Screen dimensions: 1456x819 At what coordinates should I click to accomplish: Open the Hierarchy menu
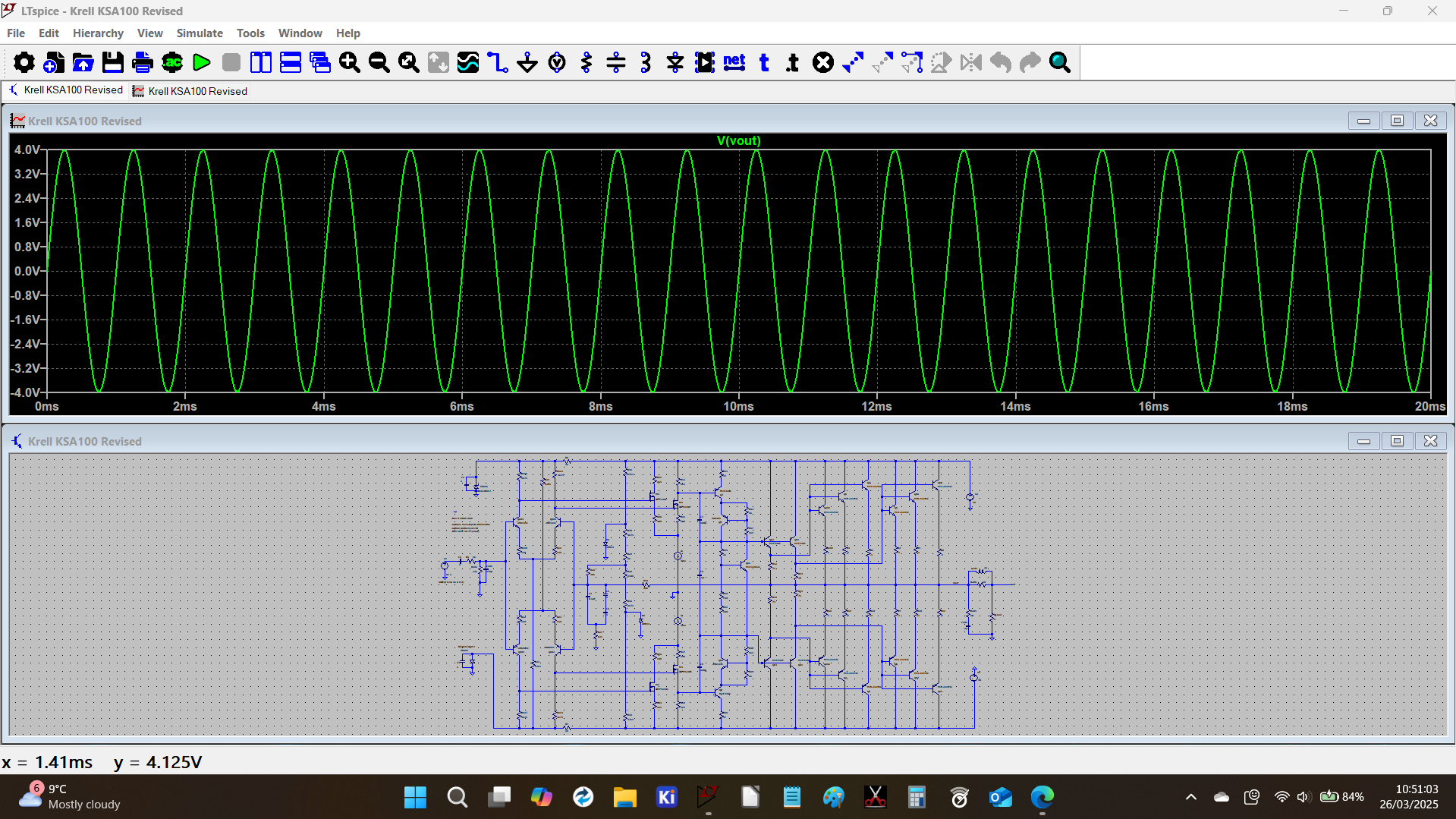pyautogui.click(x=98, y=33)
